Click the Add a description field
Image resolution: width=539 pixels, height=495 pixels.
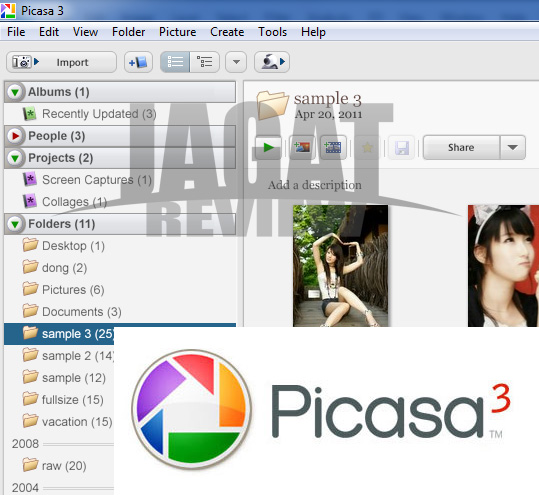(x=315, y=185)
